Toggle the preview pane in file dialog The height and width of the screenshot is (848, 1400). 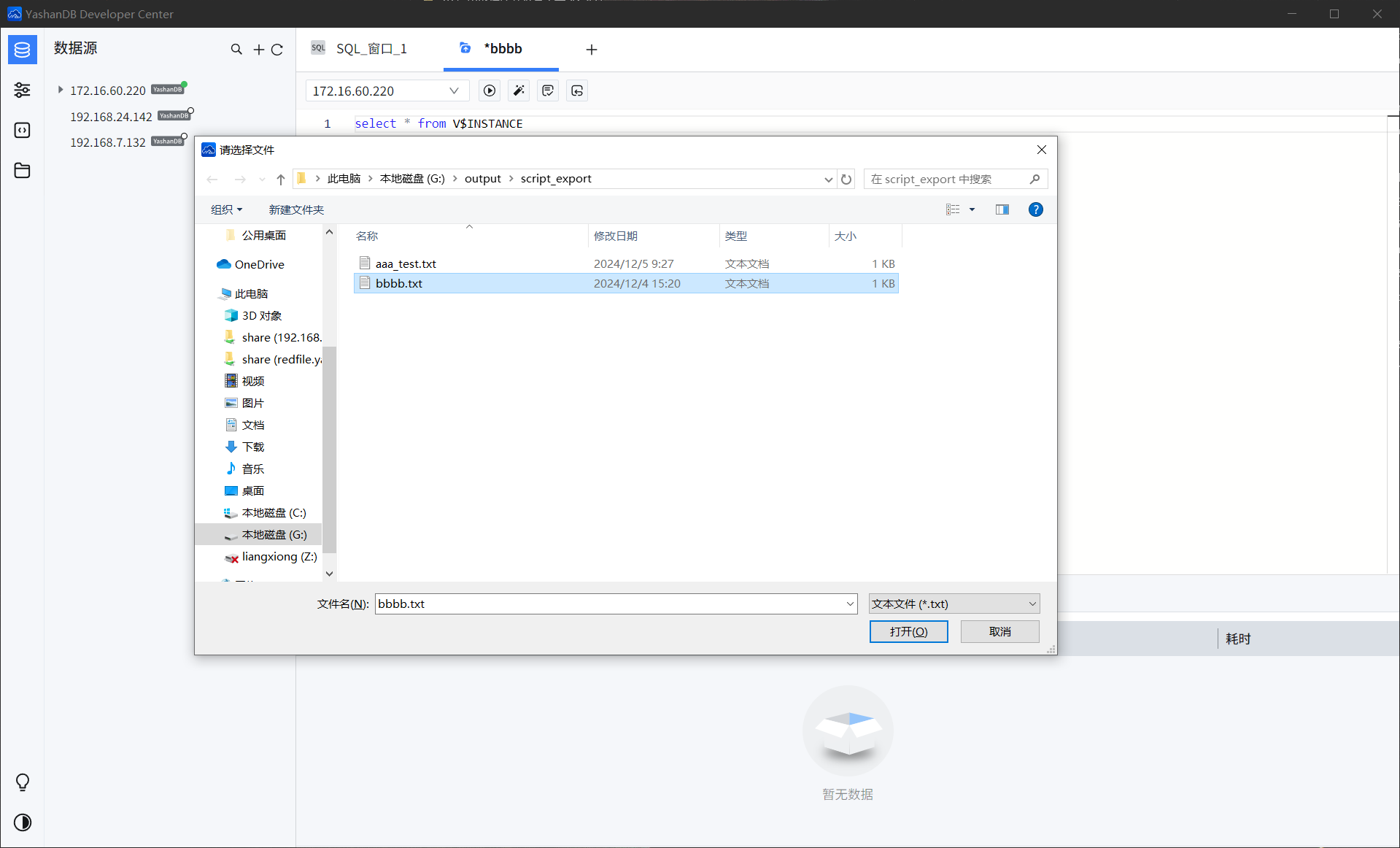[x=1002, y=209]
